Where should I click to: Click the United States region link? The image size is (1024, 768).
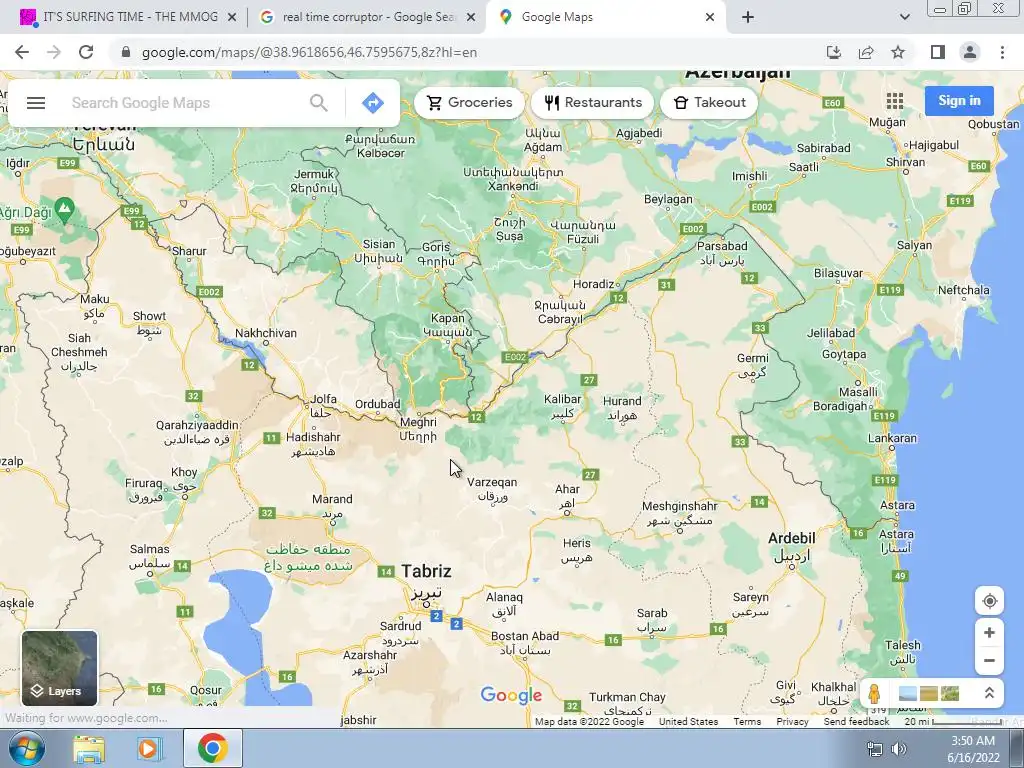pyautogui.click(x=688, y=722)
